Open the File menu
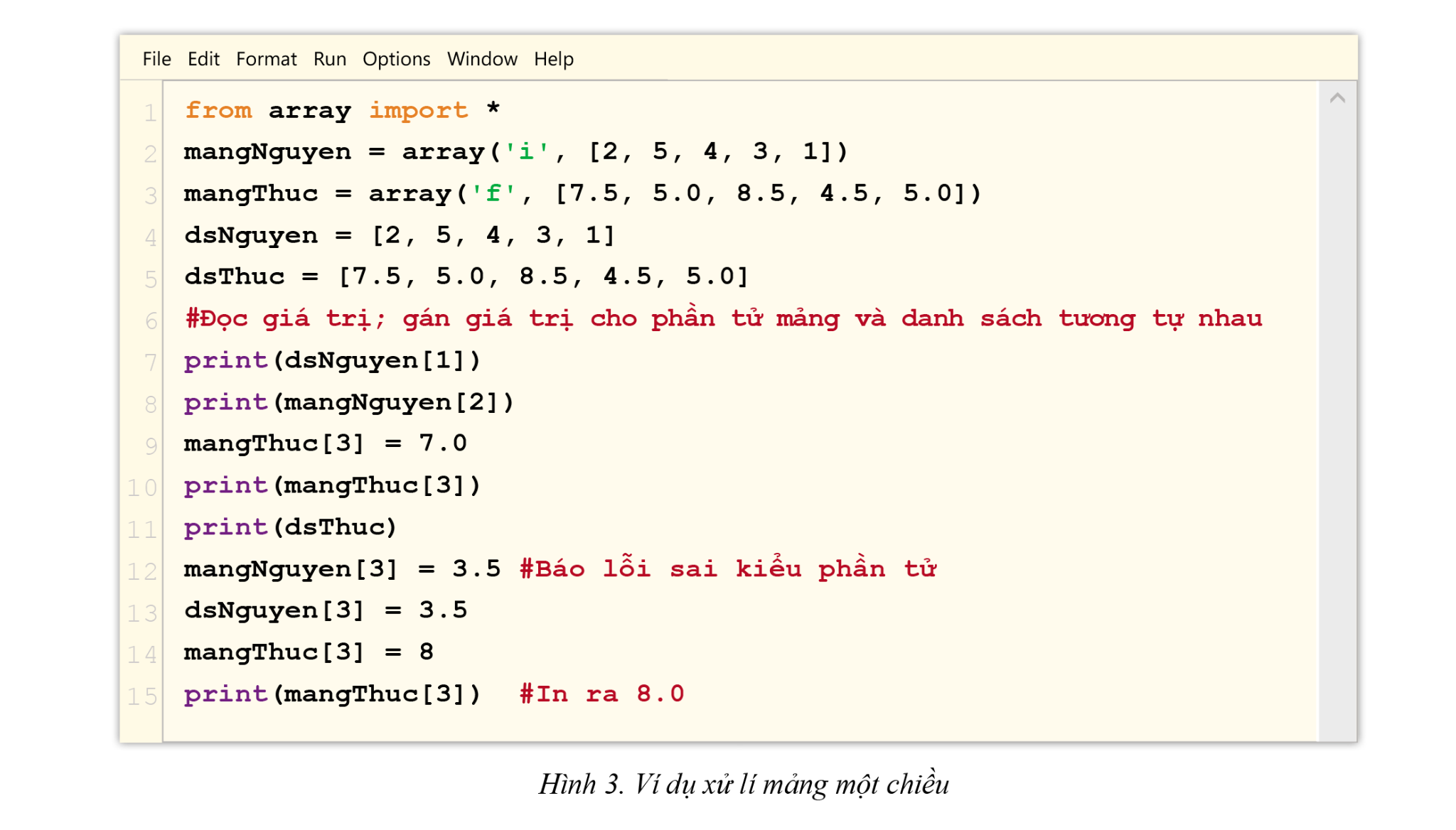1456x830 pixels. (156, 59)
